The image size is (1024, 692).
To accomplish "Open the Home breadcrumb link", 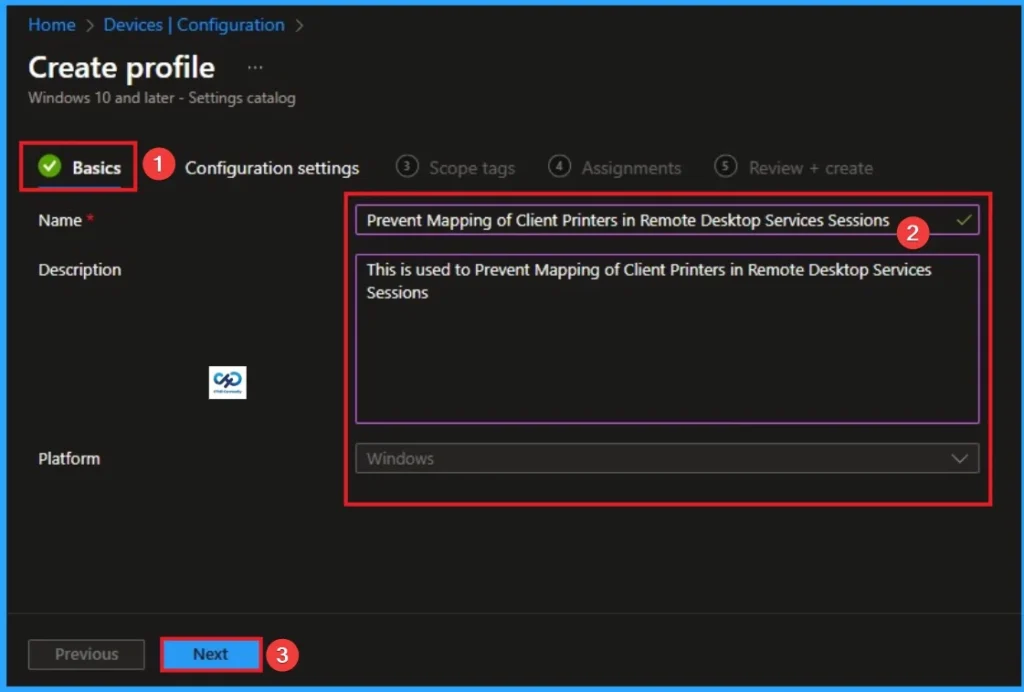I will point(51,24).
